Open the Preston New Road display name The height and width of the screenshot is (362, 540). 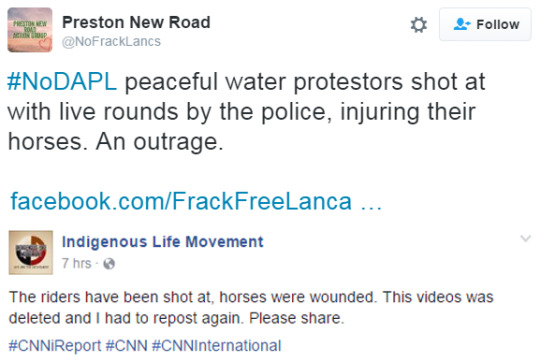click(136, 22)
